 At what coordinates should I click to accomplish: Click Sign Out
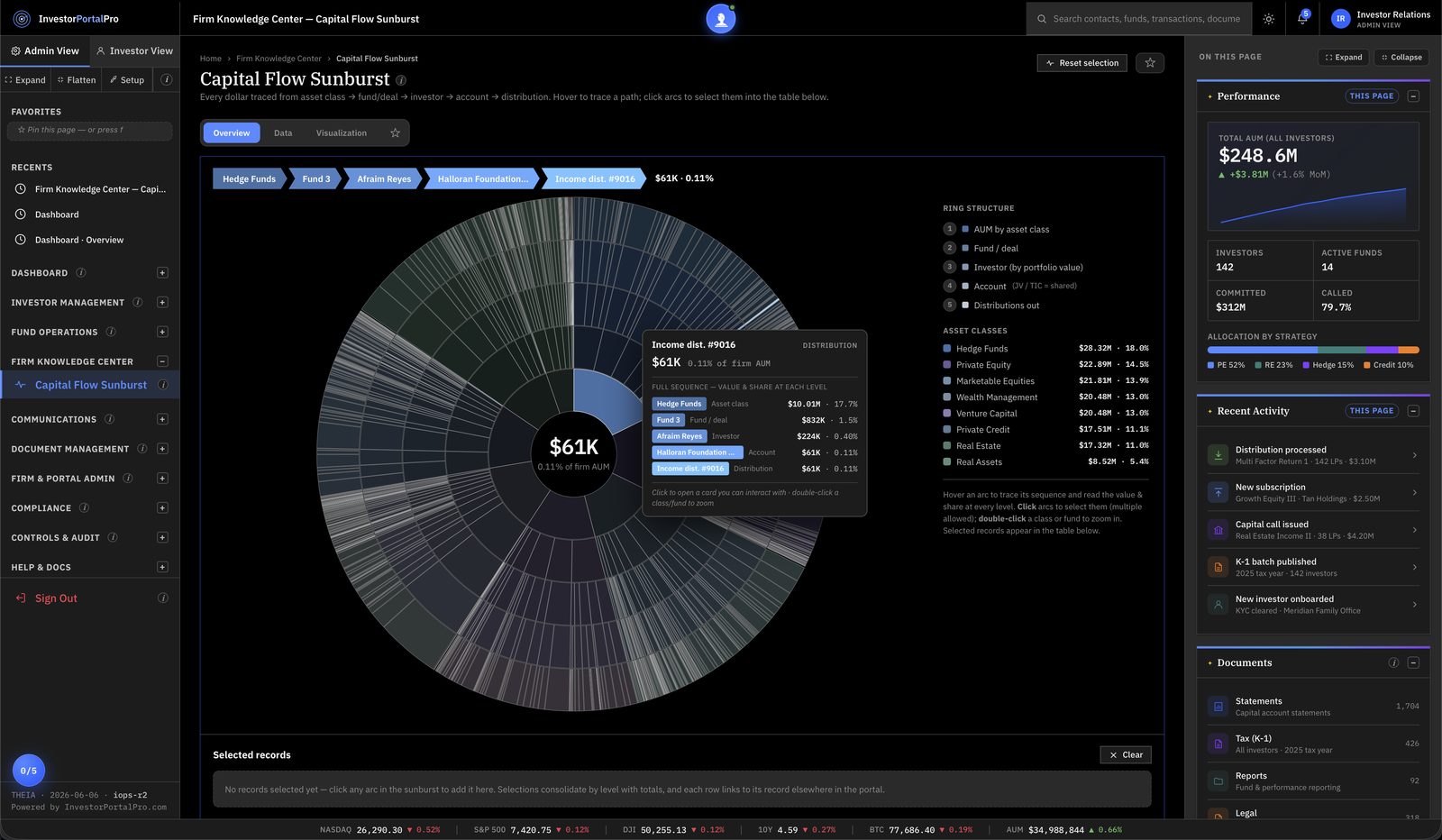coord(56,598)
